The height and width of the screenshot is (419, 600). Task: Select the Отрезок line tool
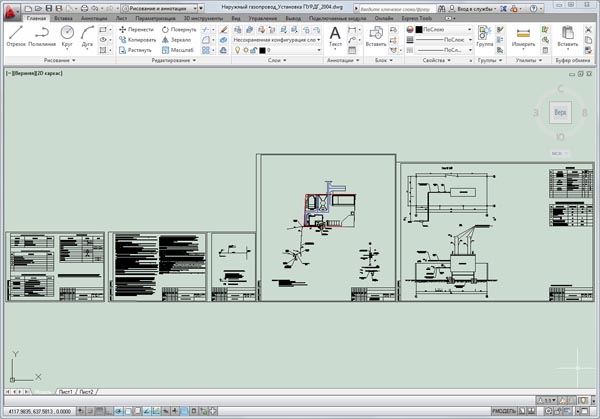point(14,36)
